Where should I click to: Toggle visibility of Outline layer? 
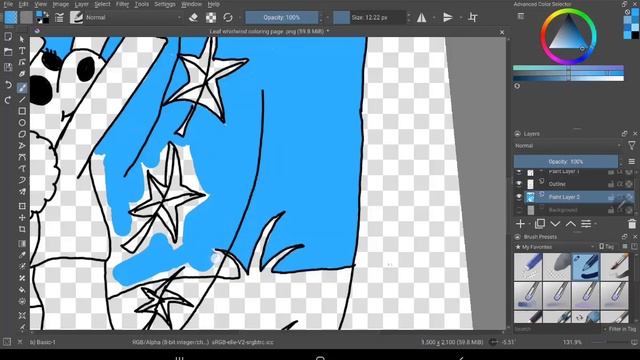coord(519,184)
